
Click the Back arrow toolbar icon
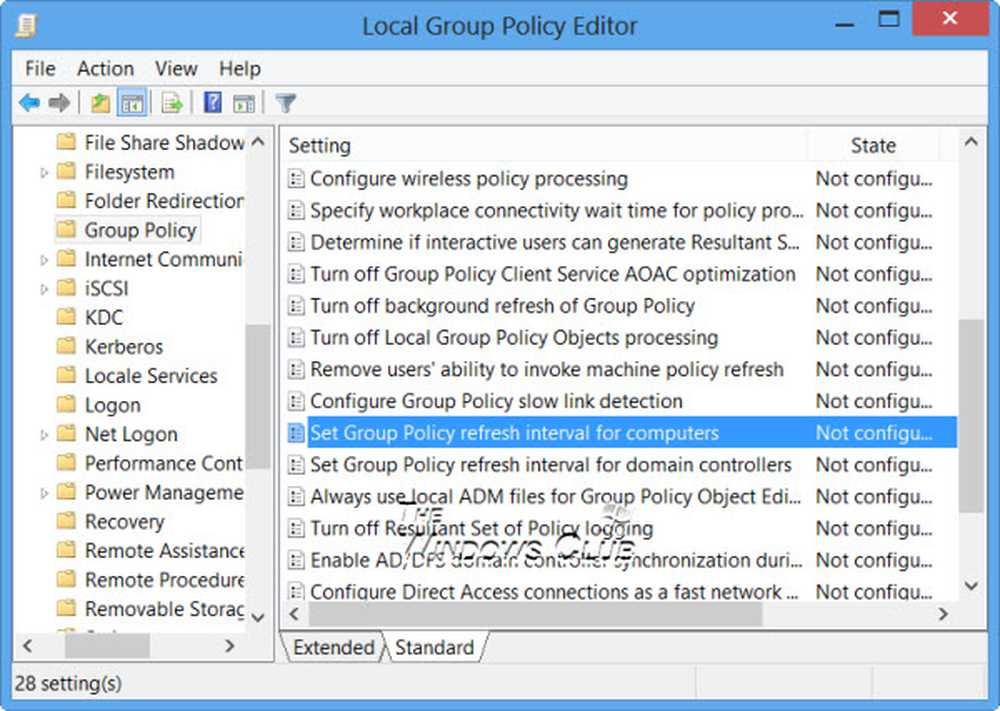(x=29, y=103)
